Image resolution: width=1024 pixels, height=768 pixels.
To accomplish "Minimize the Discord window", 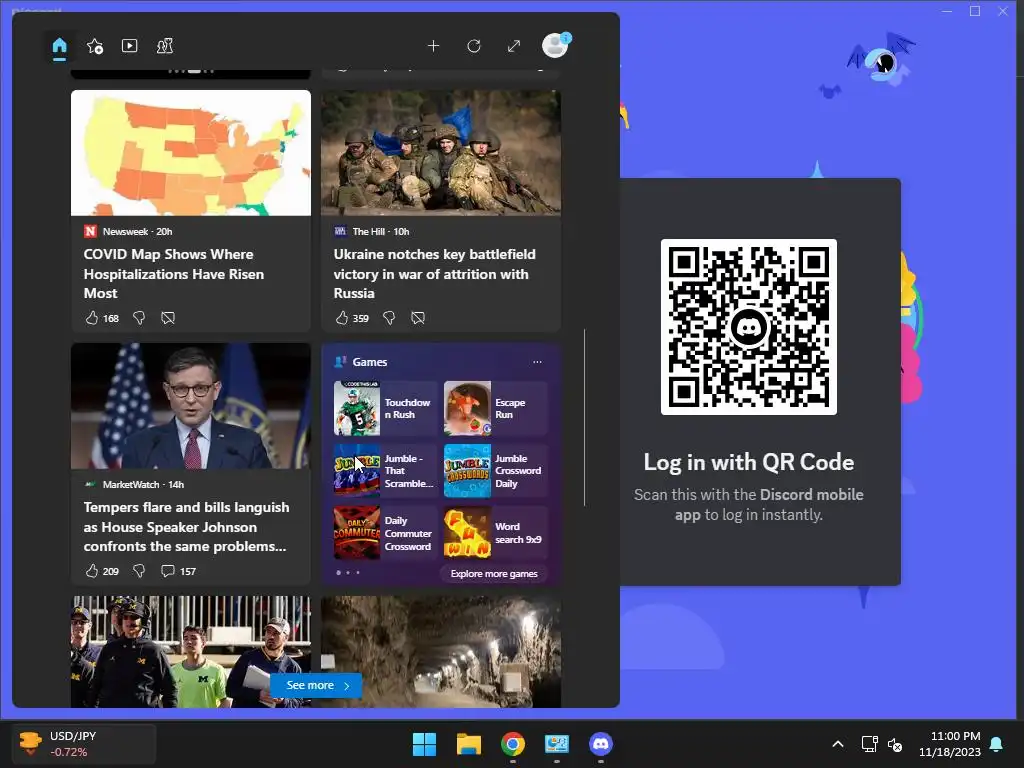I will (948, 11).
